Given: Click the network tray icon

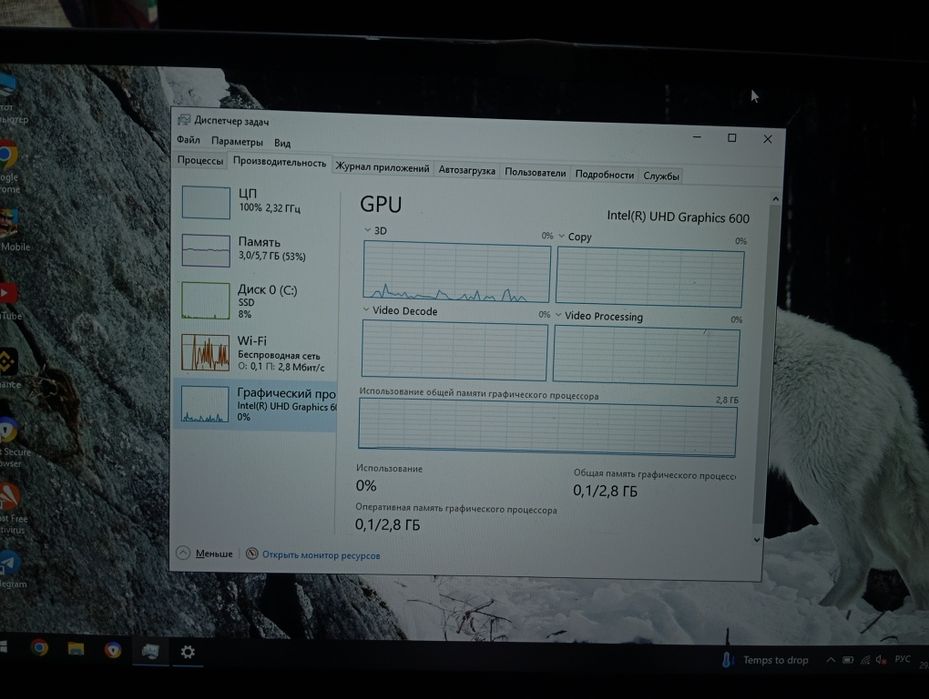Looking at the screenshot, I should 865,659.
